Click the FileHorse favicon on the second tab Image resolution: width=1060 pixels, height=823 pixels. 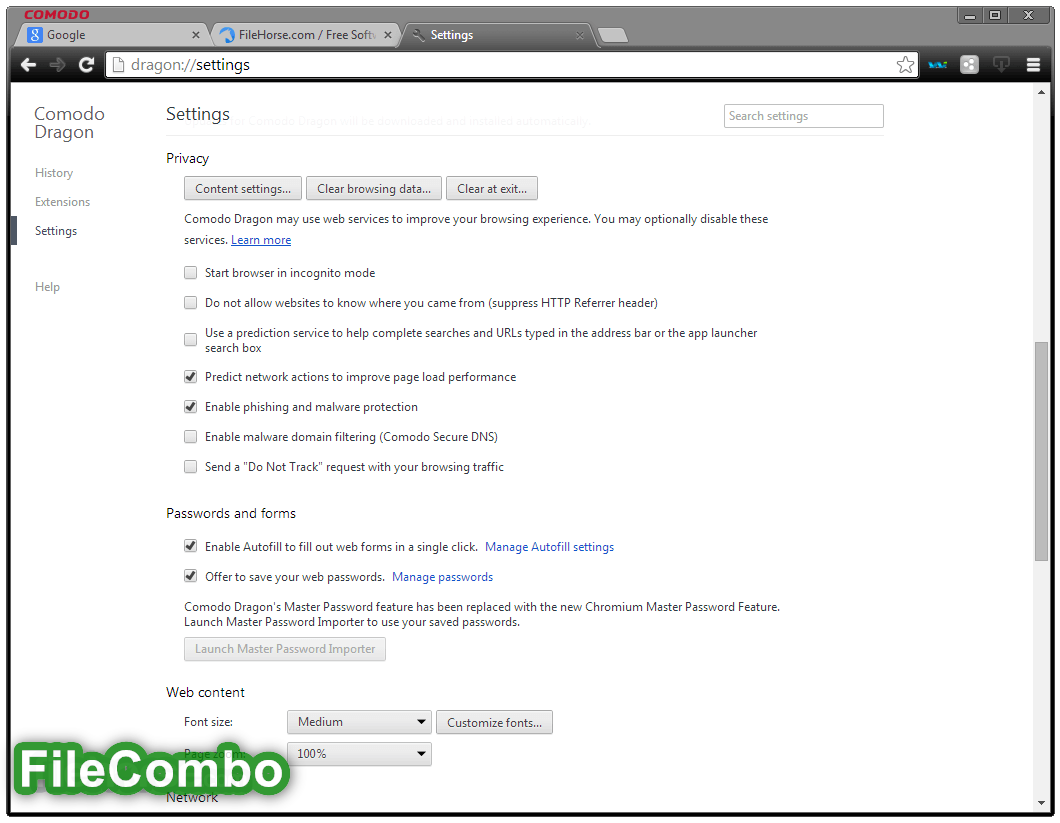tap(227, 35)
